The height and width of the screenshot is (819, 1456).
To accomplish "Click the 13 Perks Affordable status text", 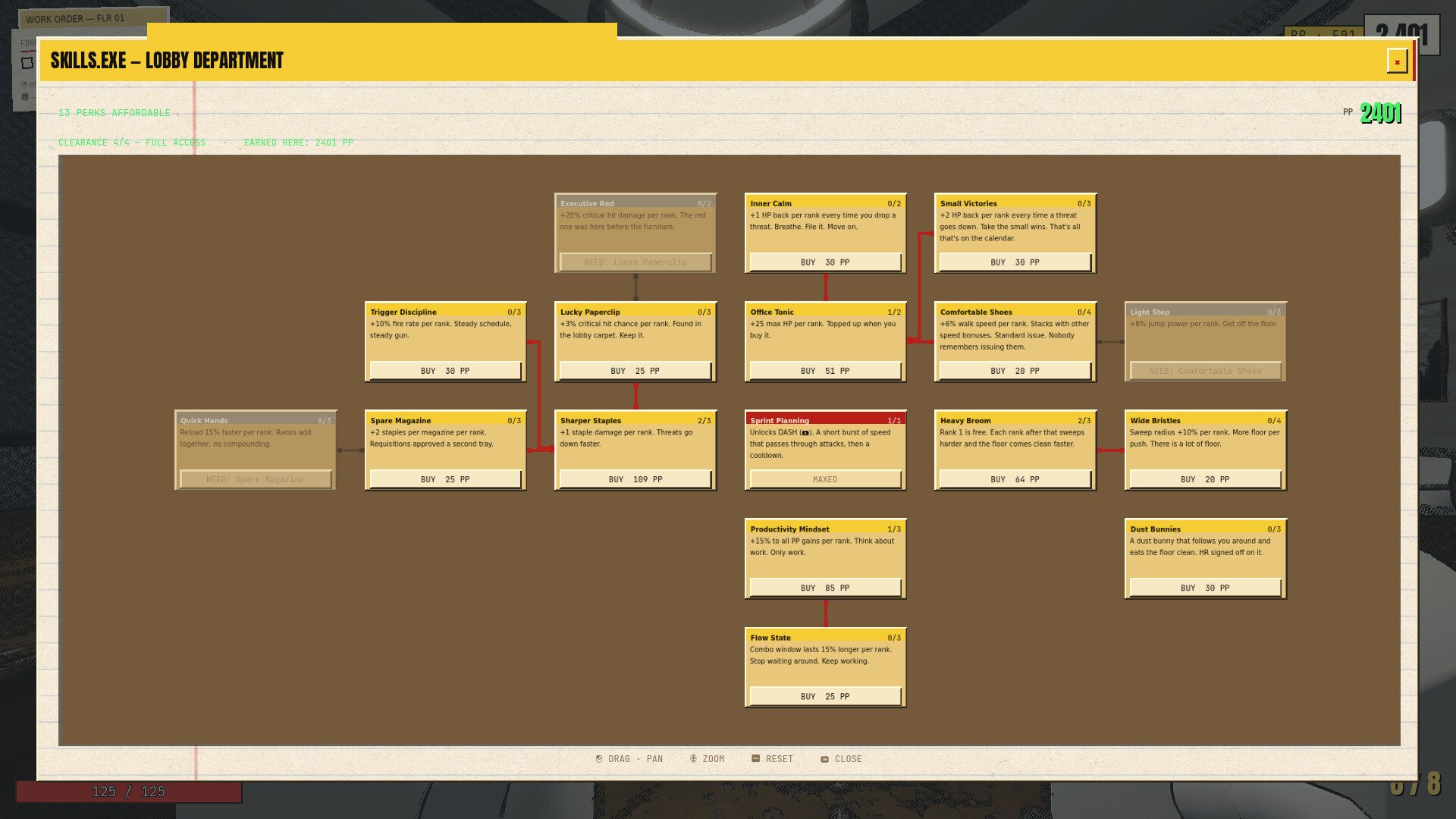I will 115,113.
